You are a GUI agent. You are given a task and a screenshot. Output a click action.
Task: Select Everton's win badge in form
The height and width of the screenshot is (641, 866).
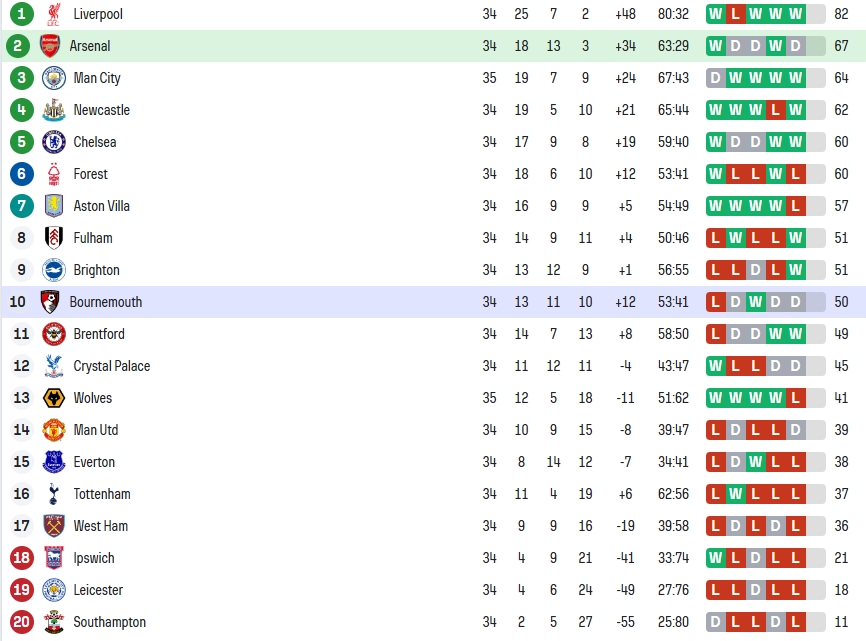point(756,462)
